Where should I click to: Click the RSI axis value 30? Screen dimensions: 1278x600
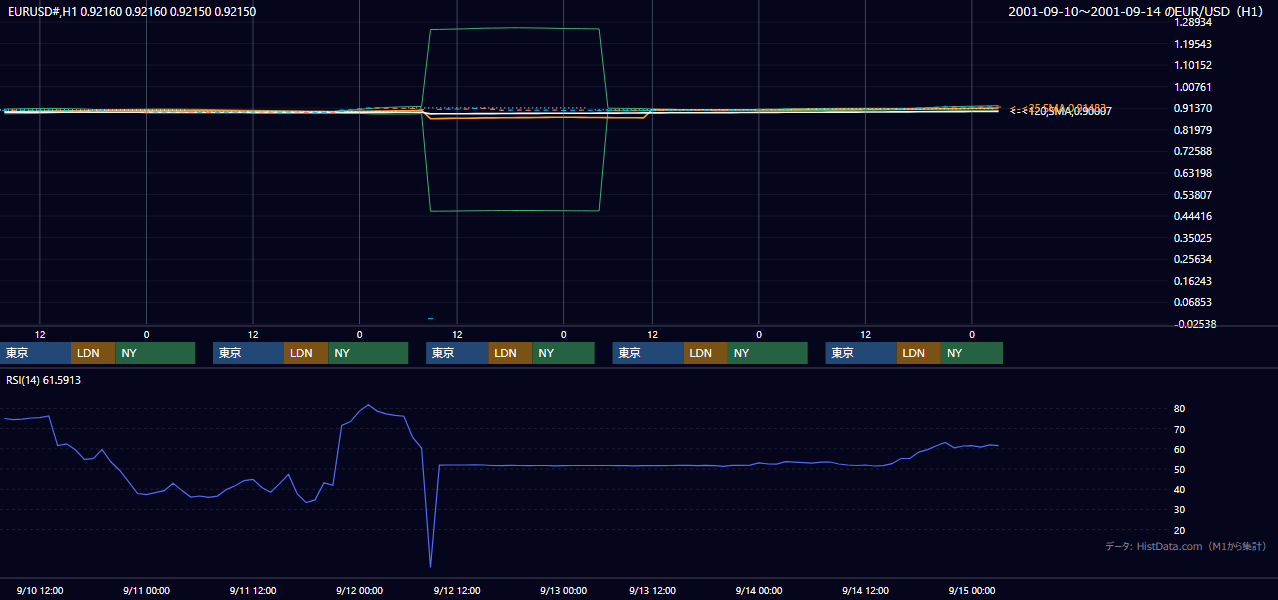1180,510
